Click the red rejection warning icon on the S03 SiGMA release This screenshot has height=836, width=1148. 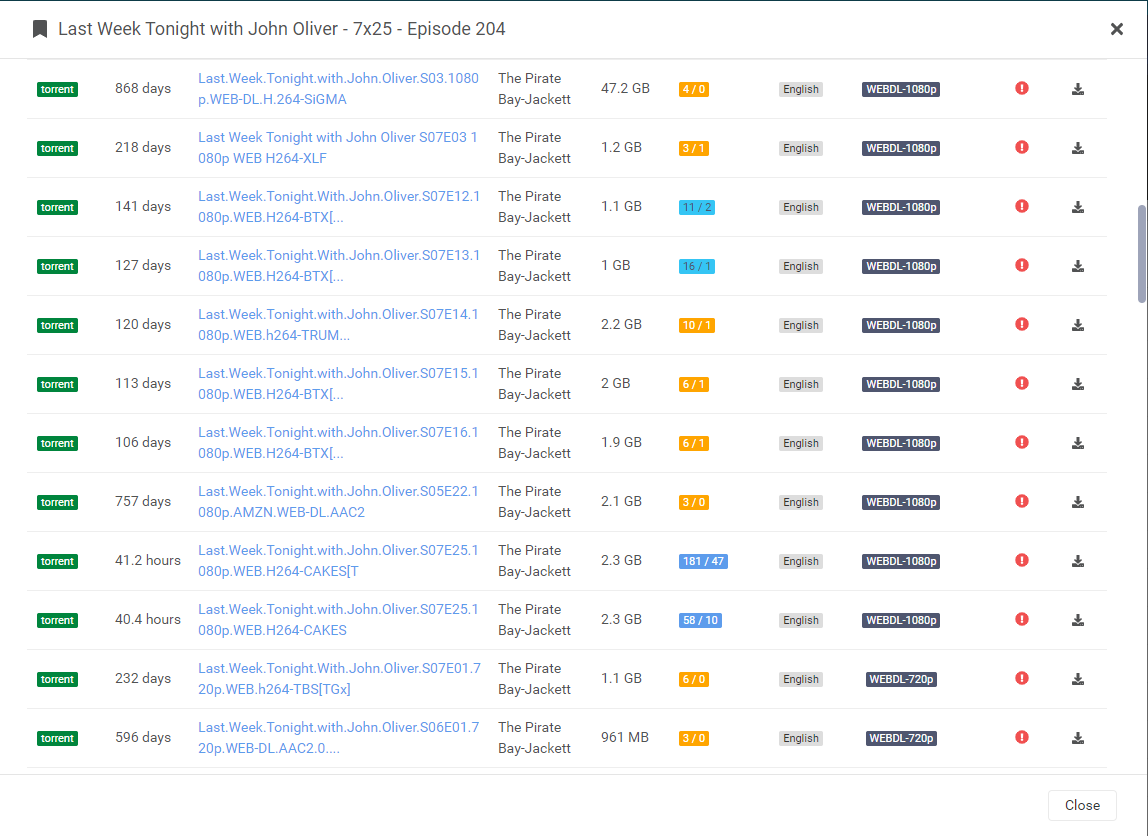coord(1021,89)
